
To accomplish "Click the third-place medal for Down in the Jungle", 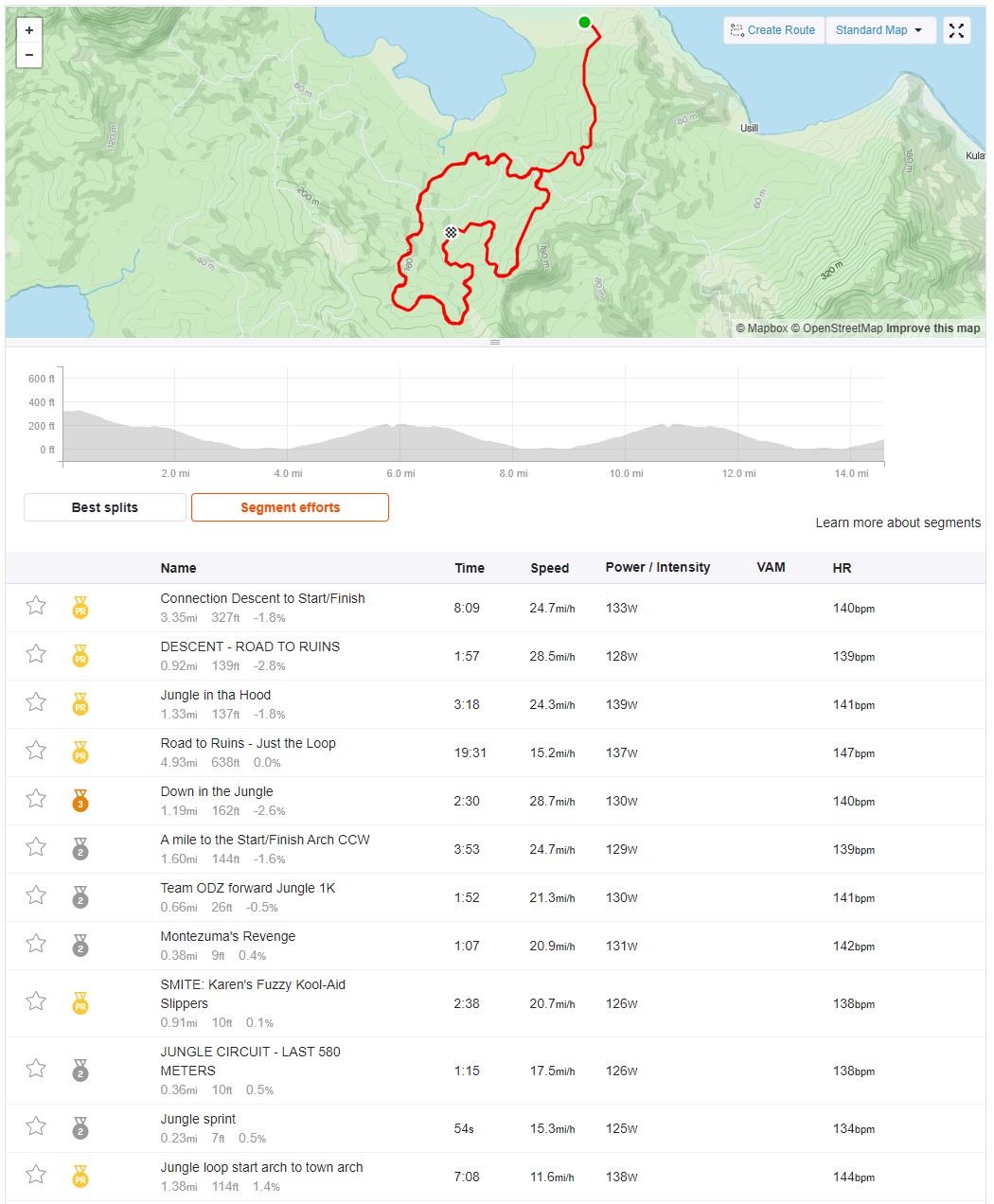I will coord(80,801).
